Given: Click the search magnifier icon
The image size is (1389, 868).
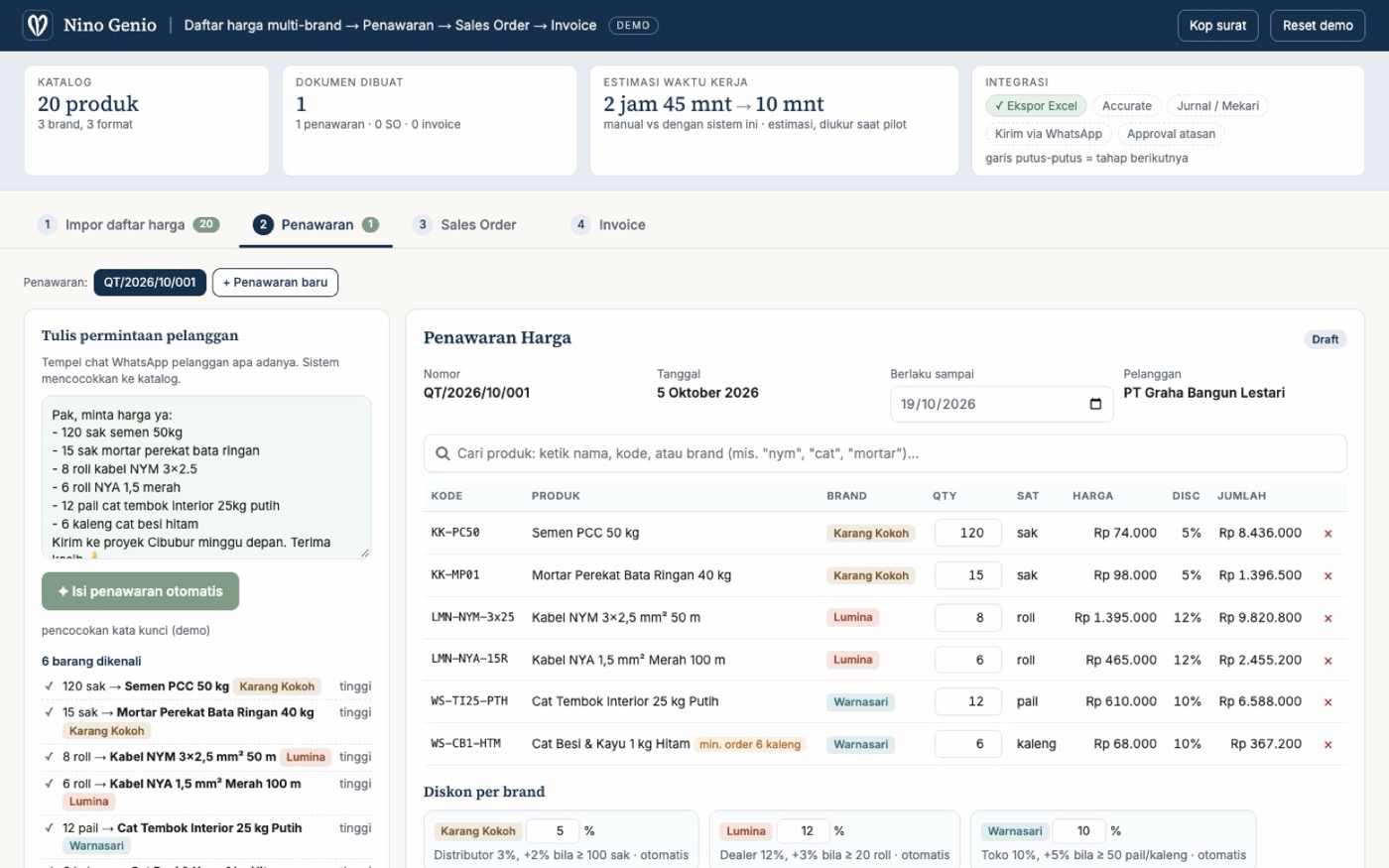Looking at the screenshot, I should tap(442, 453).
